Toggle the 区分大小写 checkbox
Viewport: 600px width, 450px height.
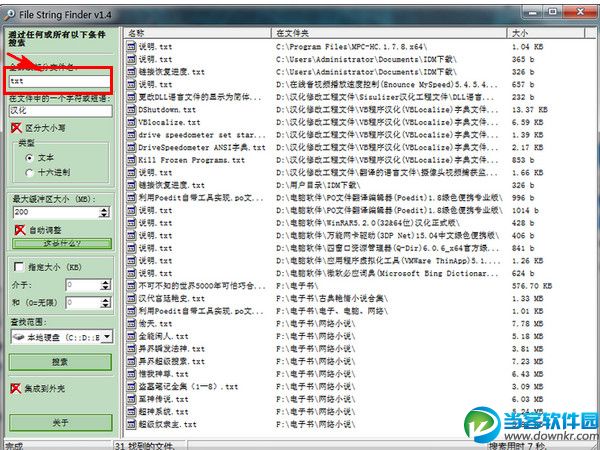coord(16,128)
